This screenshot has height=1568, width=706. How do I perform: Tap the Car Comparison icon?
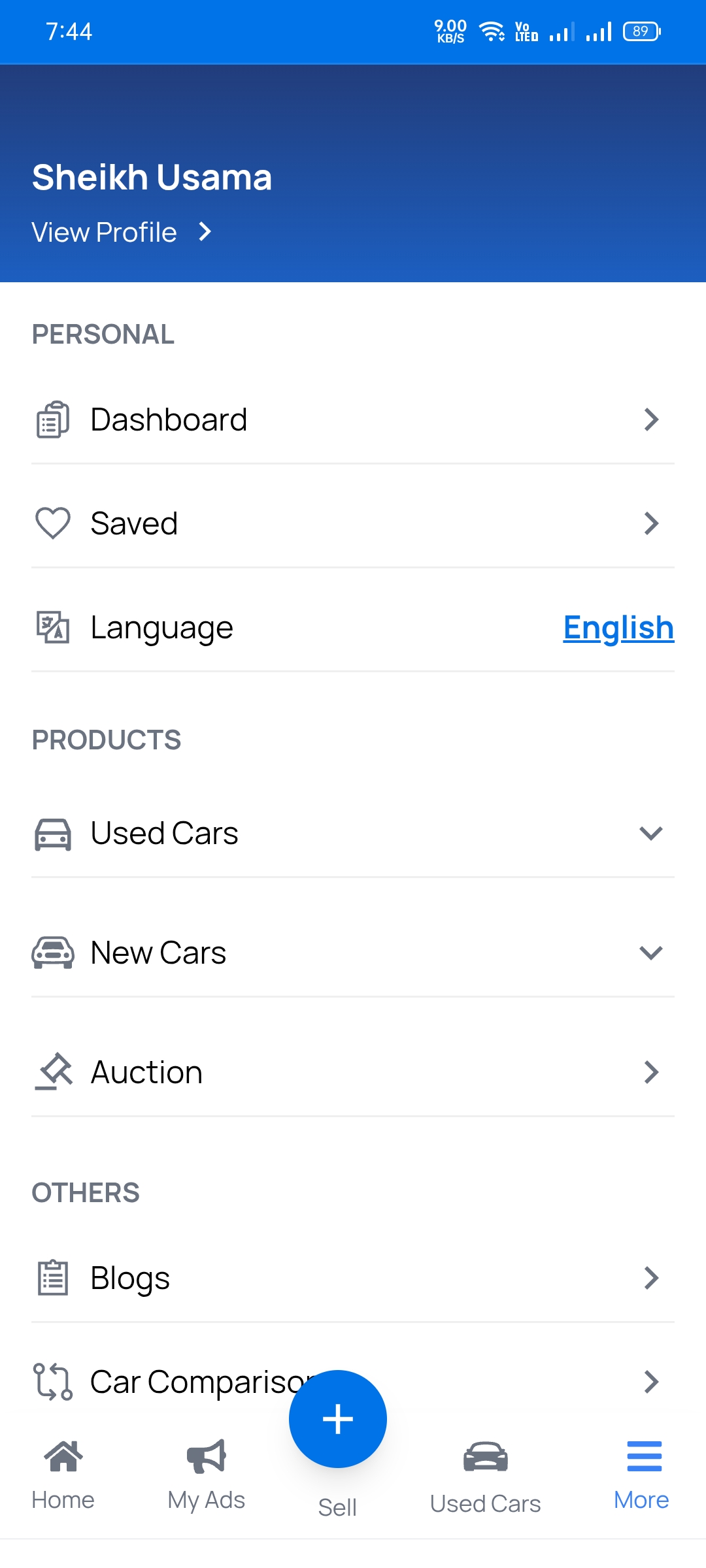(x=52, y=1382)
